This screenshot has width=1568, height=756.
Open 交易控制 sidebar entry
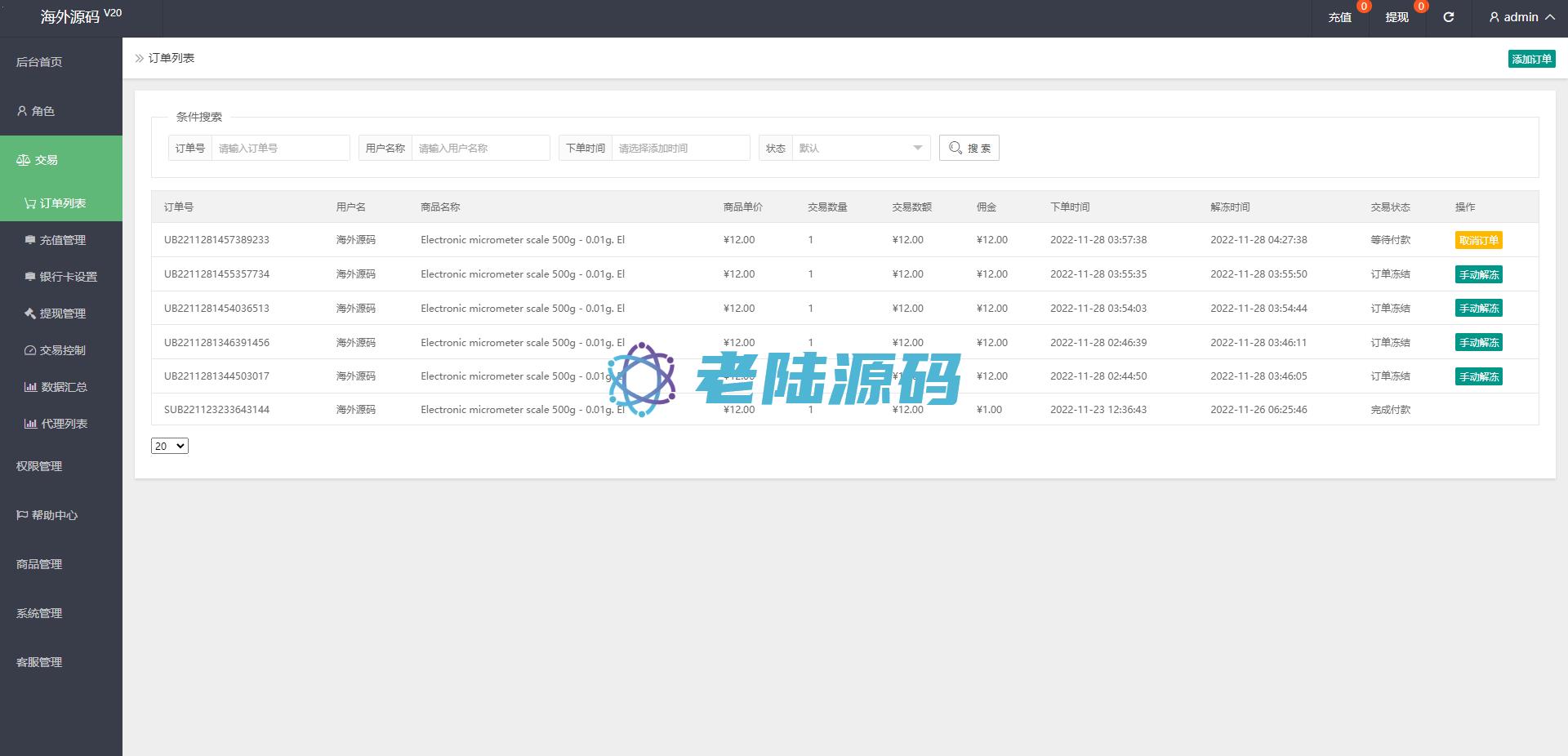coord(62,350)
